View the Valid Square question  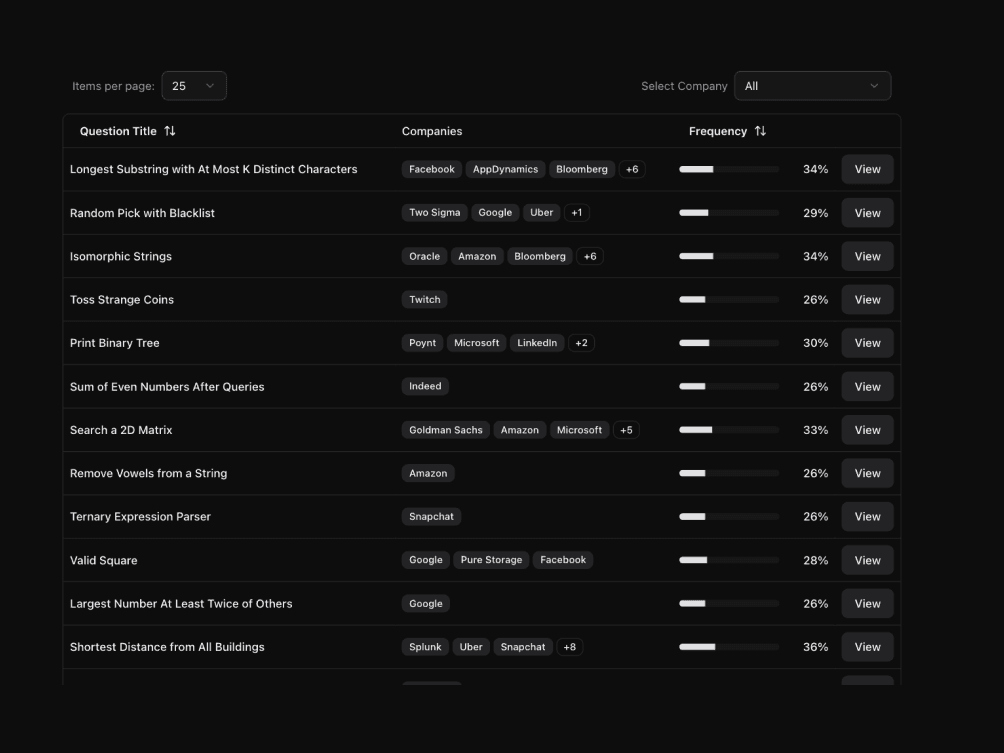tap(867, 560)
